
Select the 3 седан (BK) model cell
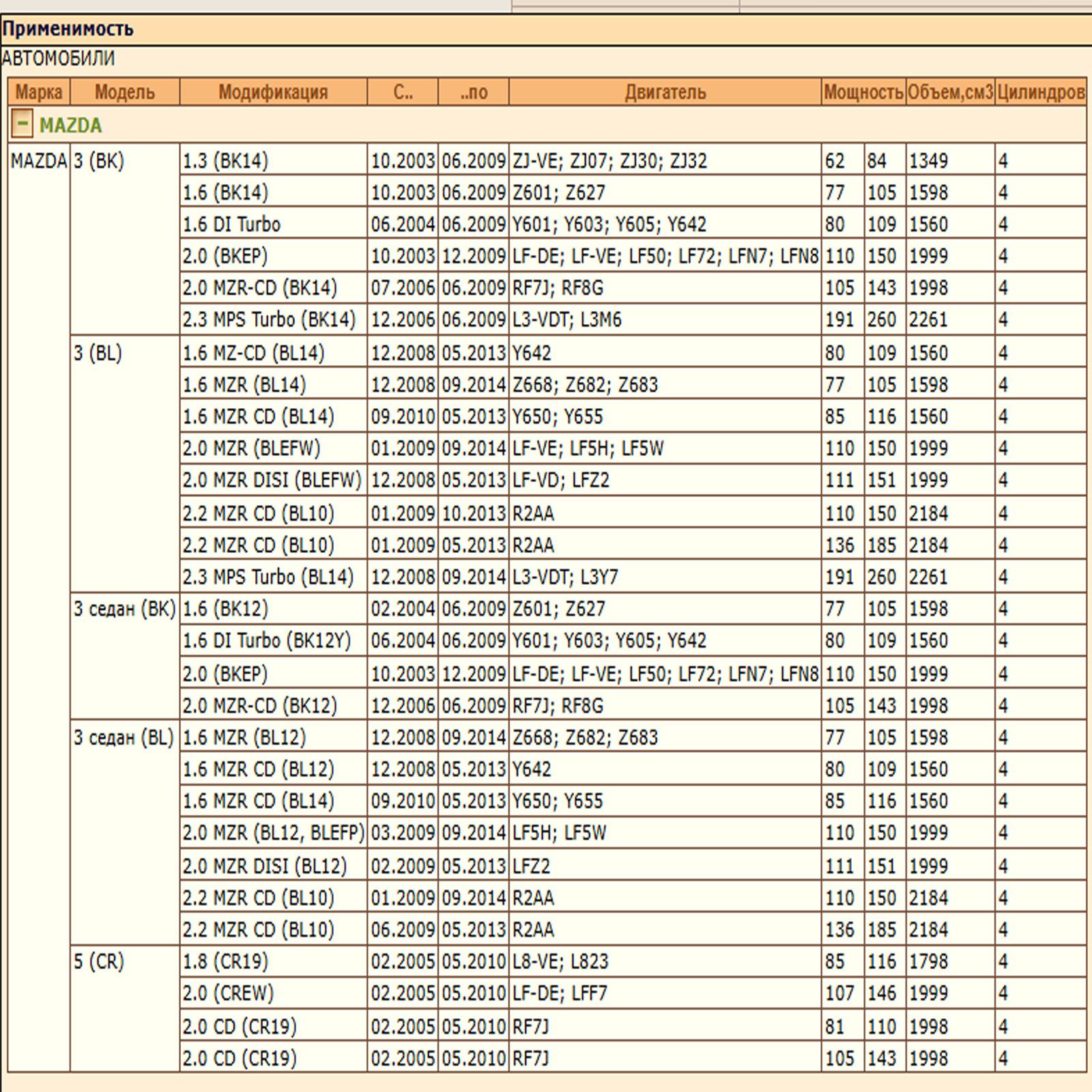coord(124,609)
